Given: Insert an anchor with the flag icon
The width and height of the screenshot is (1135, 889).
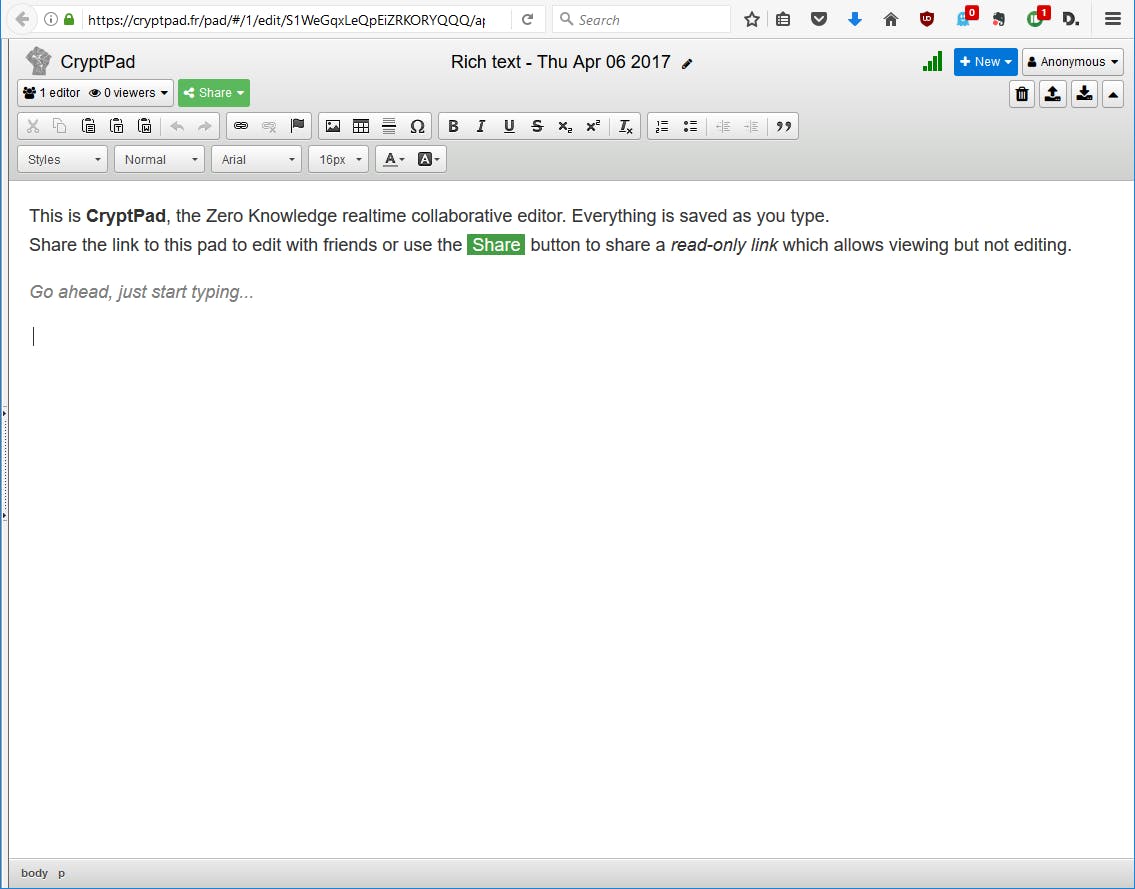Looking at the screenshot, I should tap(298, 126).
